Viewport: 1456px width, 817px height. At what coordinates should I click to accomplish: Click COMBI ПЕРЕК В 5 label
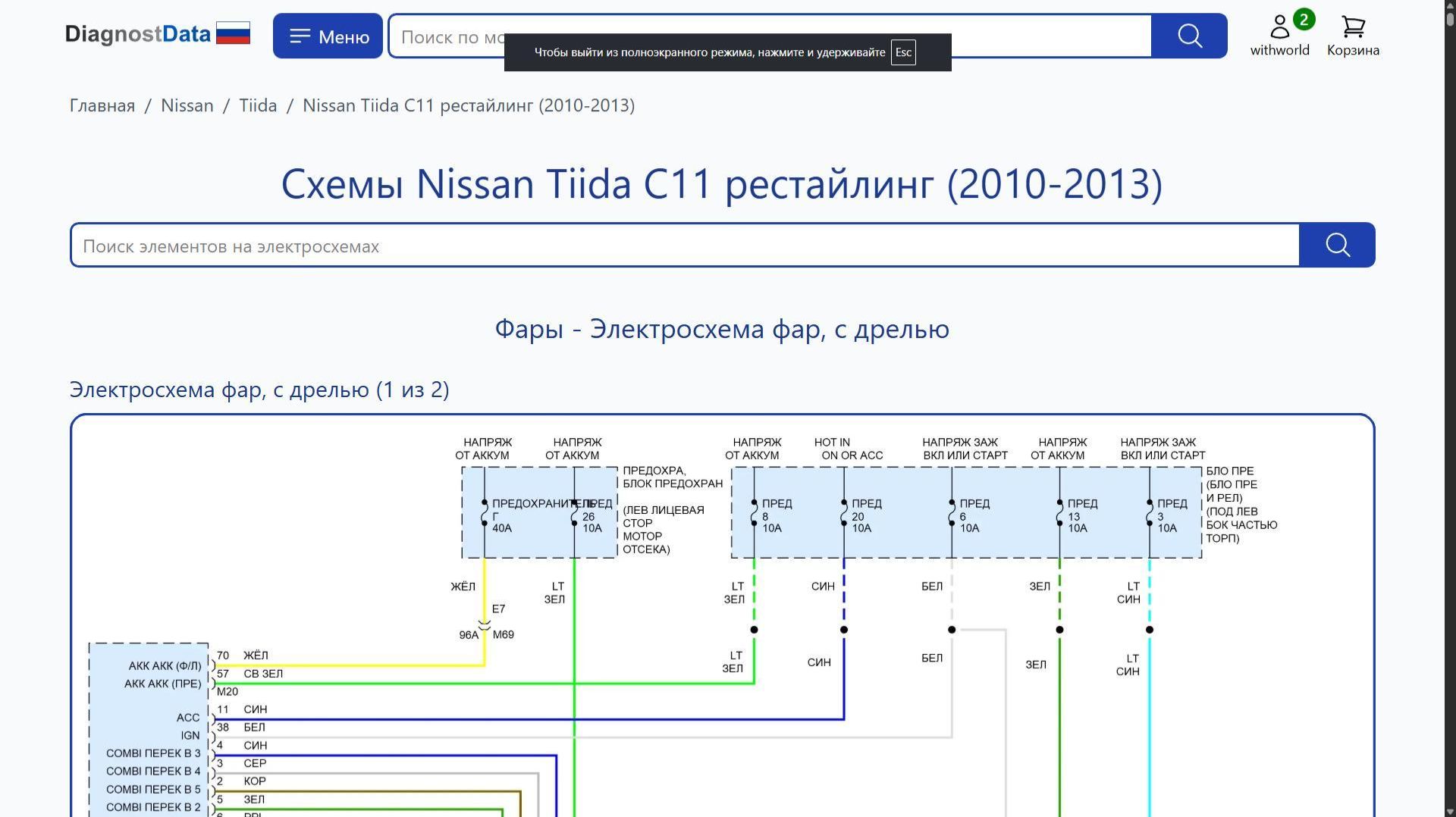pyautogui.click(x=153, y=790)
